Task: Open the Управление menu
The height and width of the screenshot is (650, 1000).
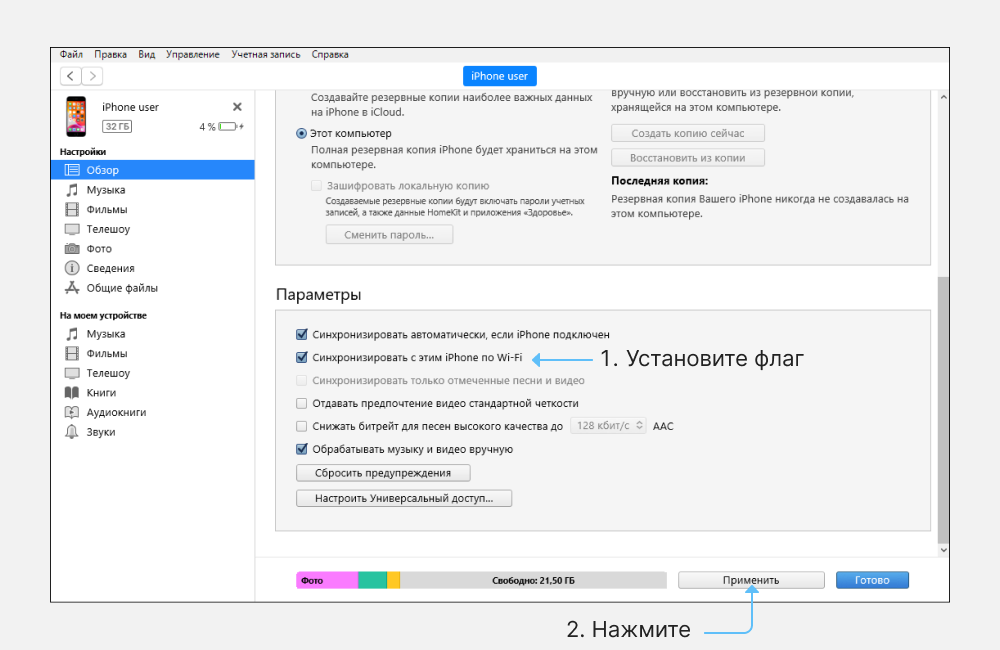Action: click(x=193, y=54)
